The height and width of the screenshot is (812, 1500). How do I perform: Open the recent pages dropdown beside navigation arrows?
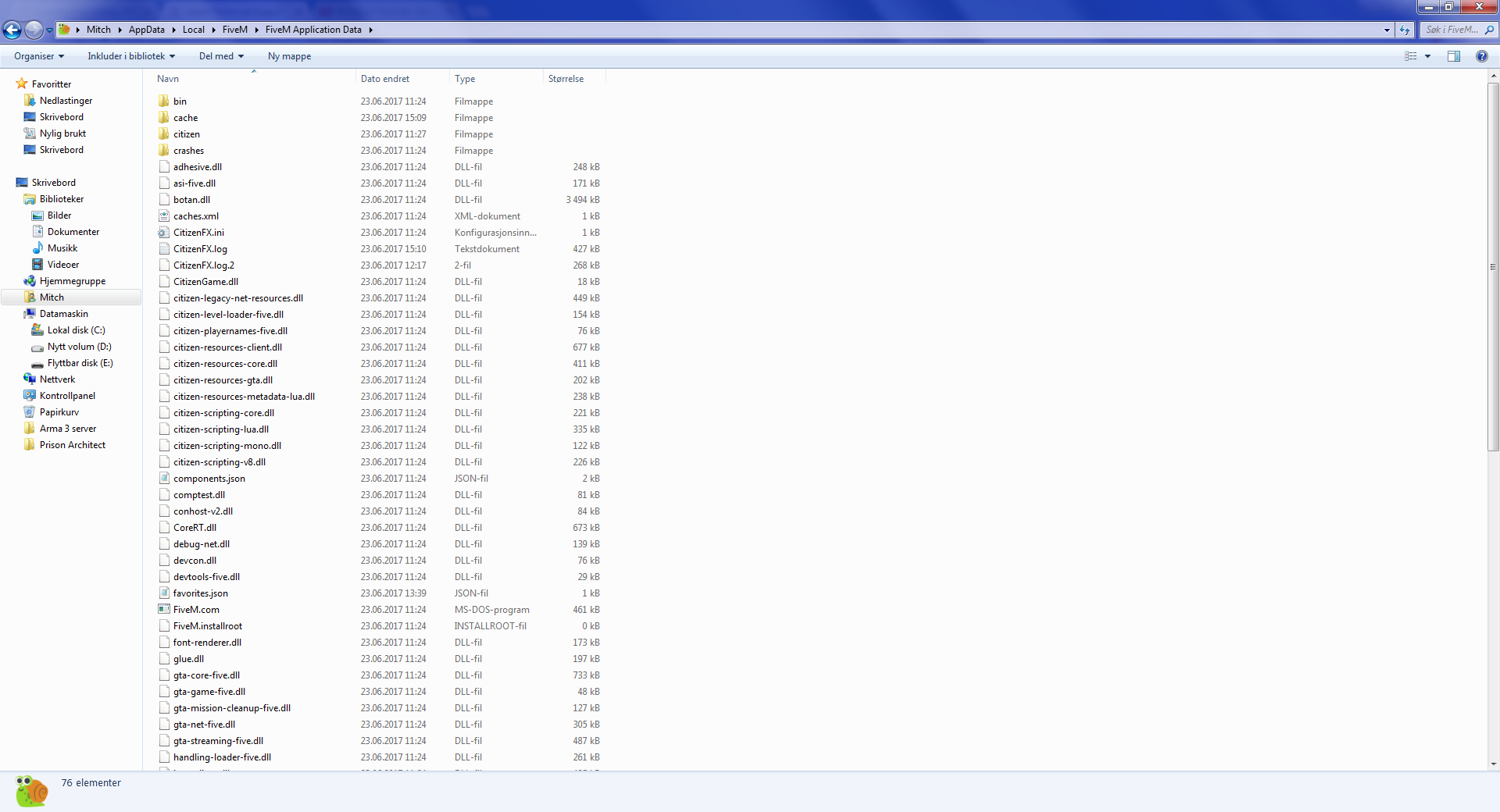49,30
